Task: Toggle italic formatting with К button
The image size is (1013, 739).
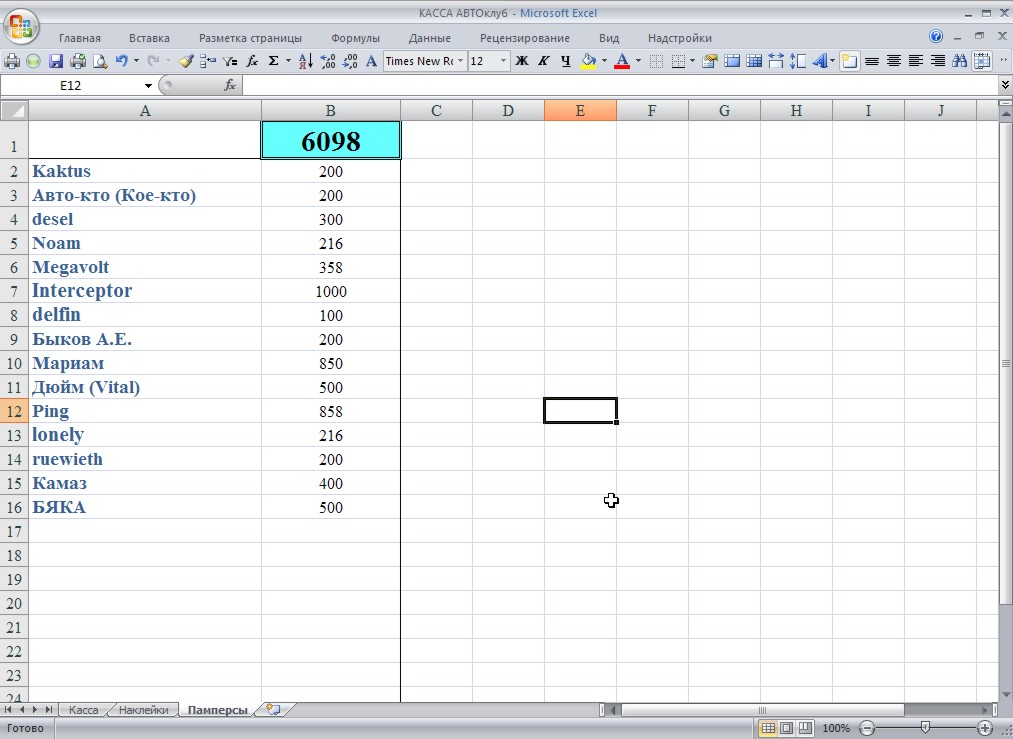Action: pos(543,61)
